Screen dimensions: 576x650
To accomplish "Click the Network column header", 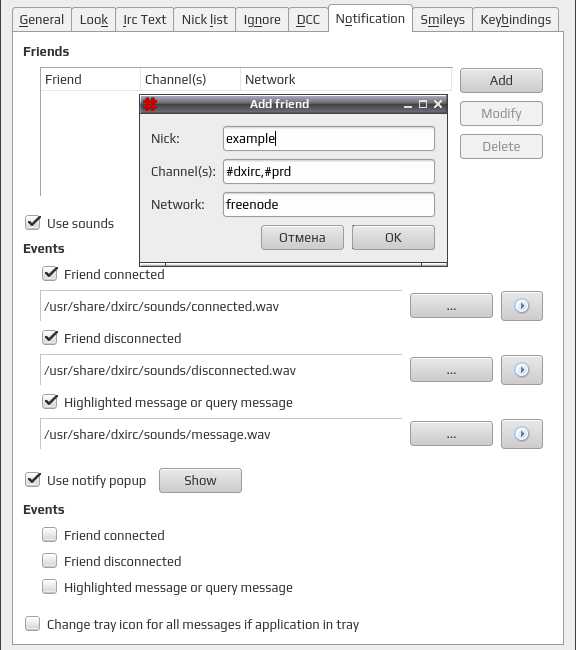I will (346, 79).
